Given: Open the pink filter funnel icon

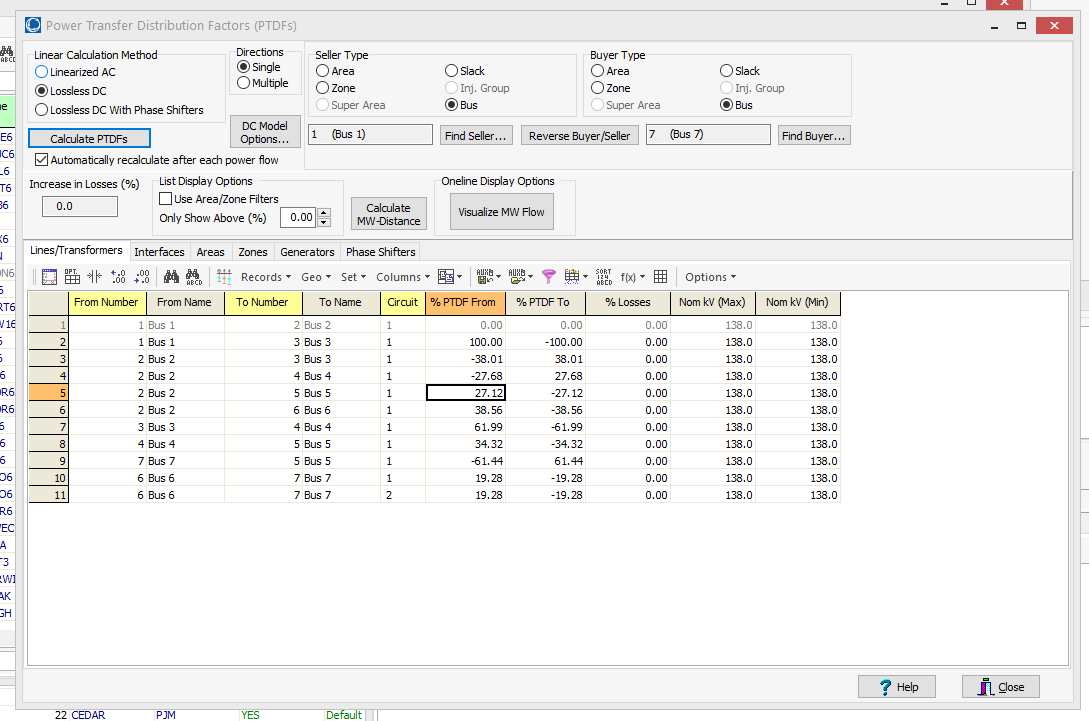Looking at the screenshot, I should click(548, 276).
